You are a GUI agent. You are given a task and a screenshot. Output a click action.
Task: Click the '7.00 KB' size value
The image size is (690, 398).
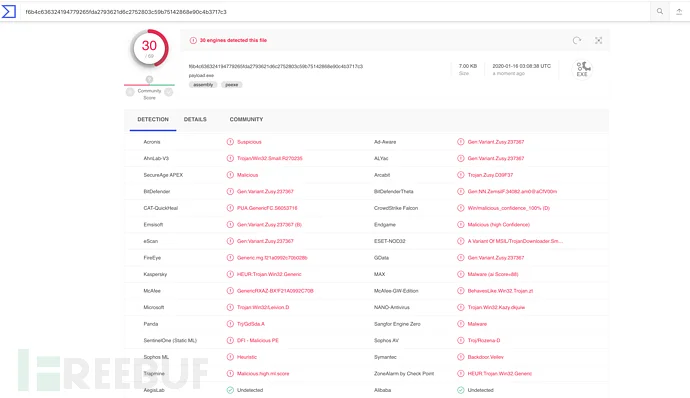click(x=468, y=66)
